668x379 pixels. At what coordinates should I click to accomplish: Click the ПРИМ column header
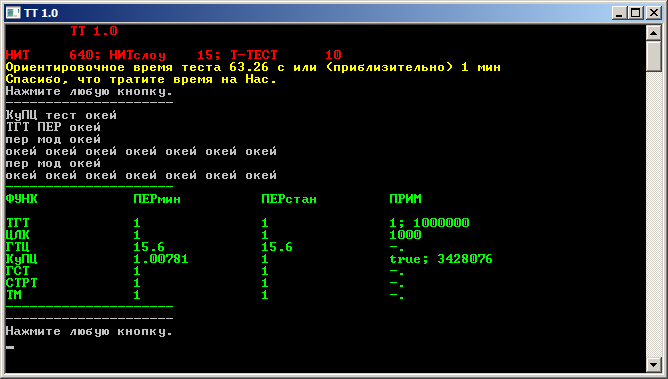[405, 199]
